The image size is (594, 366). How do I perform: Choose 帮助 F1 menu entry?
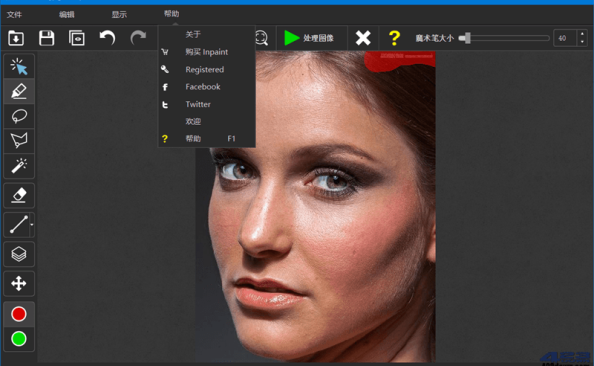[x=206, y=139]
